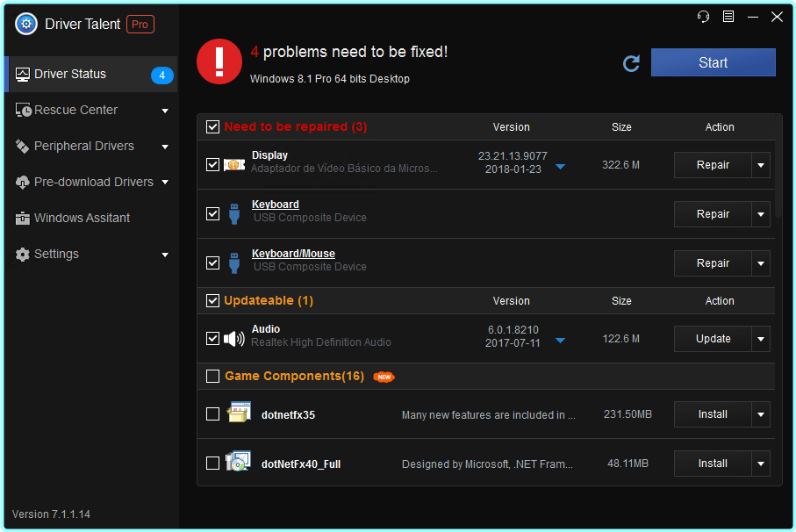Click the dotNetFx40_Full installer icon

238,461
